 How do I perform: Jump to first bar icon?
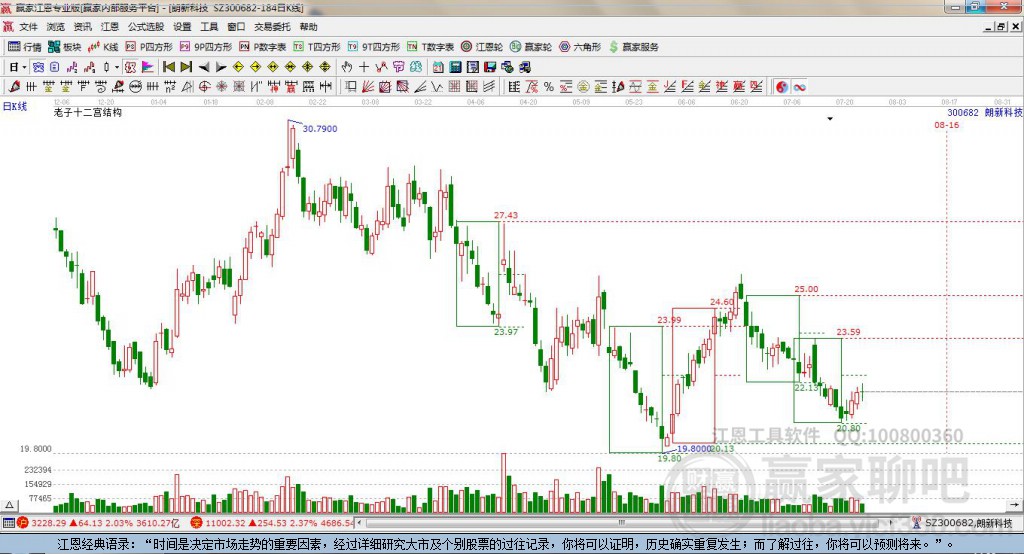click(168, 67)
